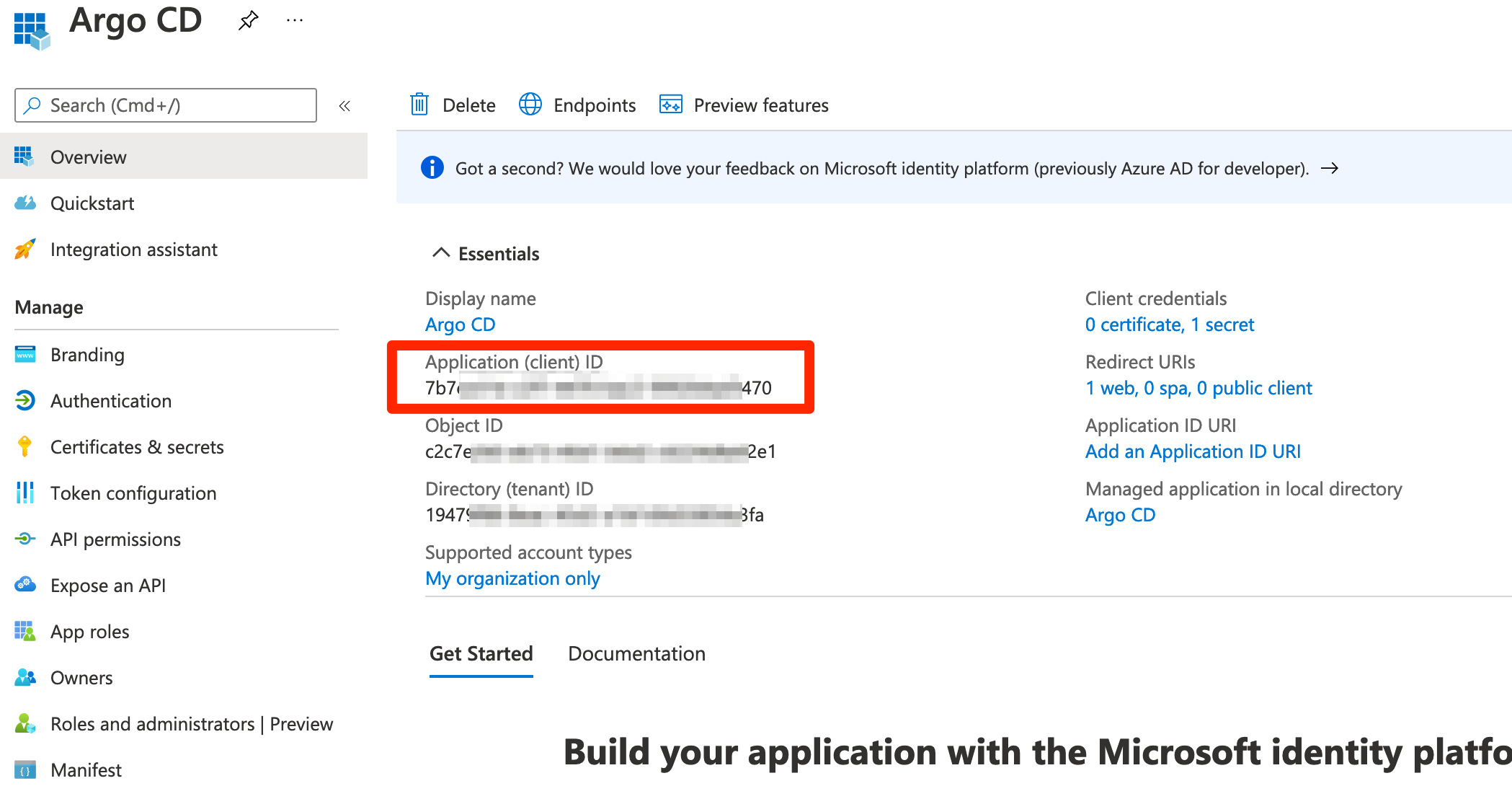Open feedback banner arrow
The width and height of the screenshot is (1512, 799).
(1330, 168)
